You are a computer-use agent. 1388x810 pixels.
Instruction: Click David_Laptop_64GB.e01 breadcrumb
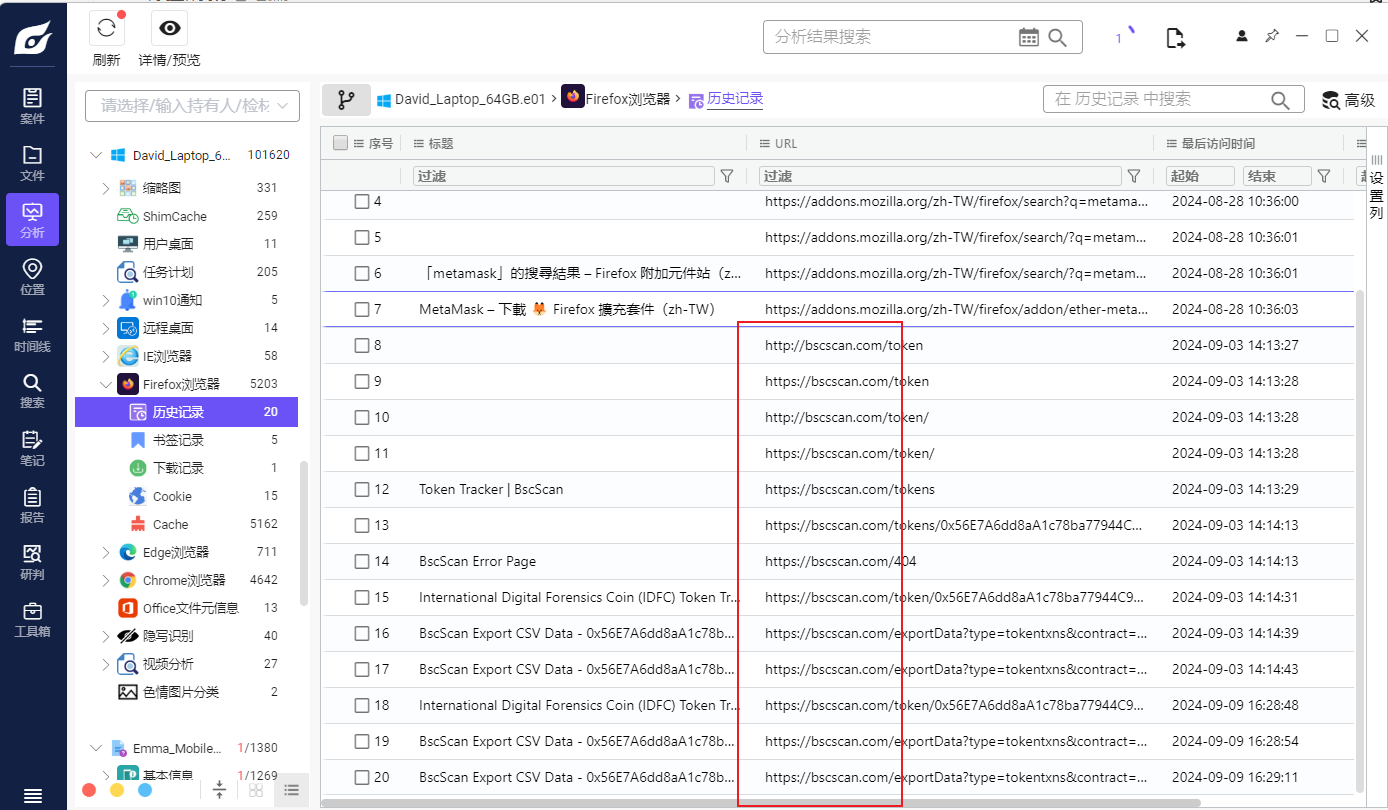(x=461, y=99)
